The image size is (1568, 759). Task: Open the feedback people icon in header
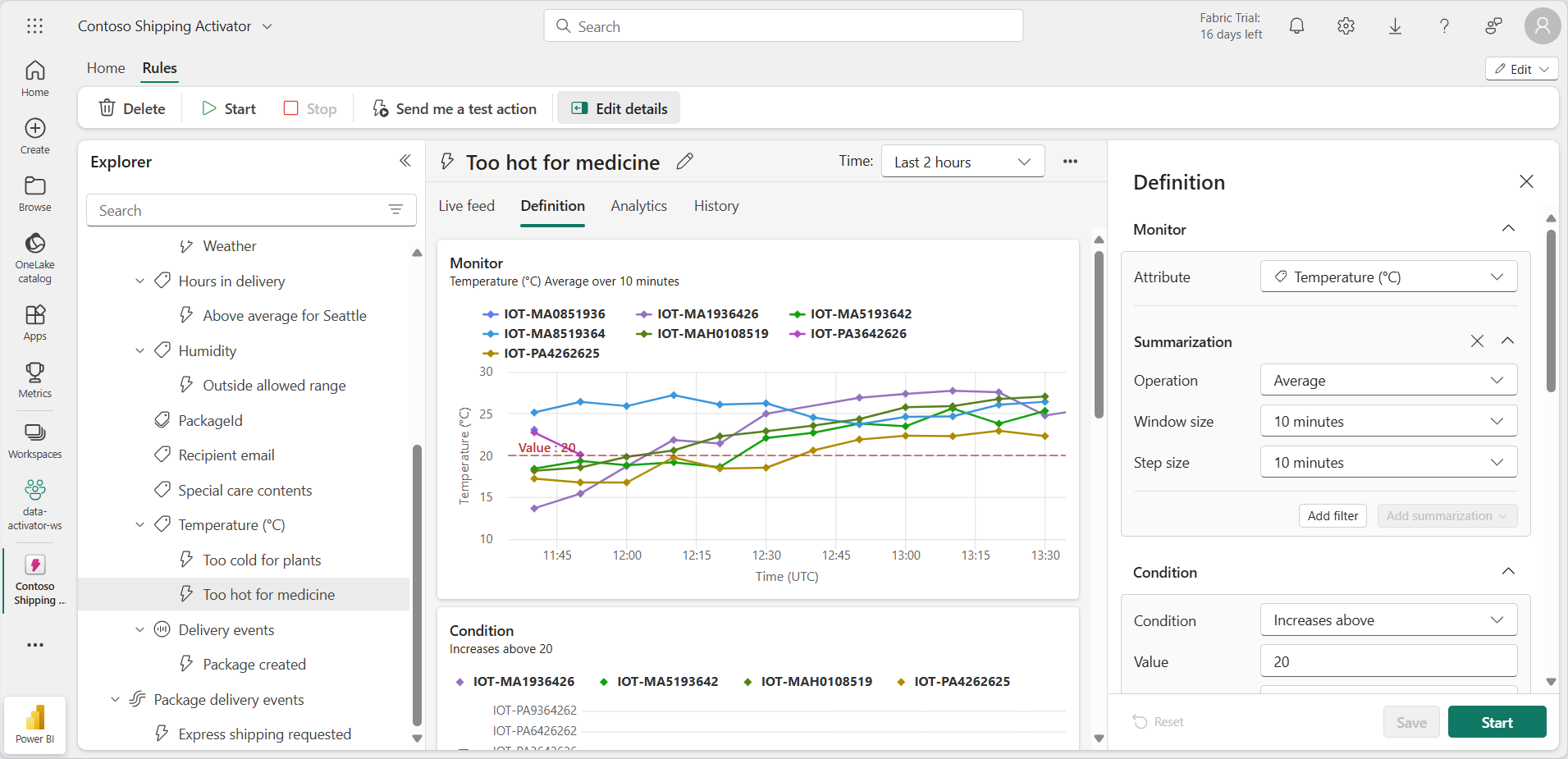(x=1493, y=26)
